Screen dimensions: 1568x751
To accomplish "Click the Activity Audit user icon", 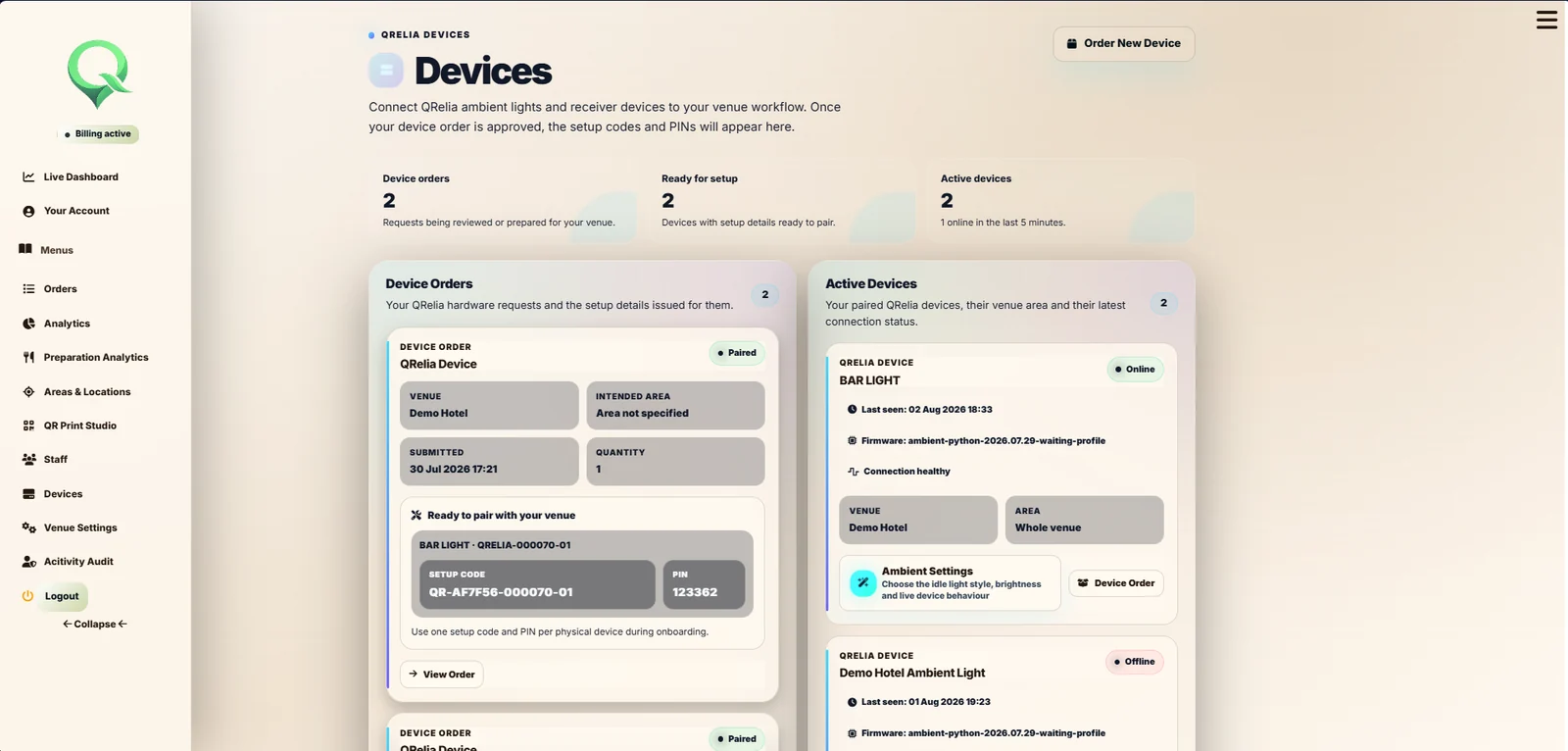I will tap(29, 562).
